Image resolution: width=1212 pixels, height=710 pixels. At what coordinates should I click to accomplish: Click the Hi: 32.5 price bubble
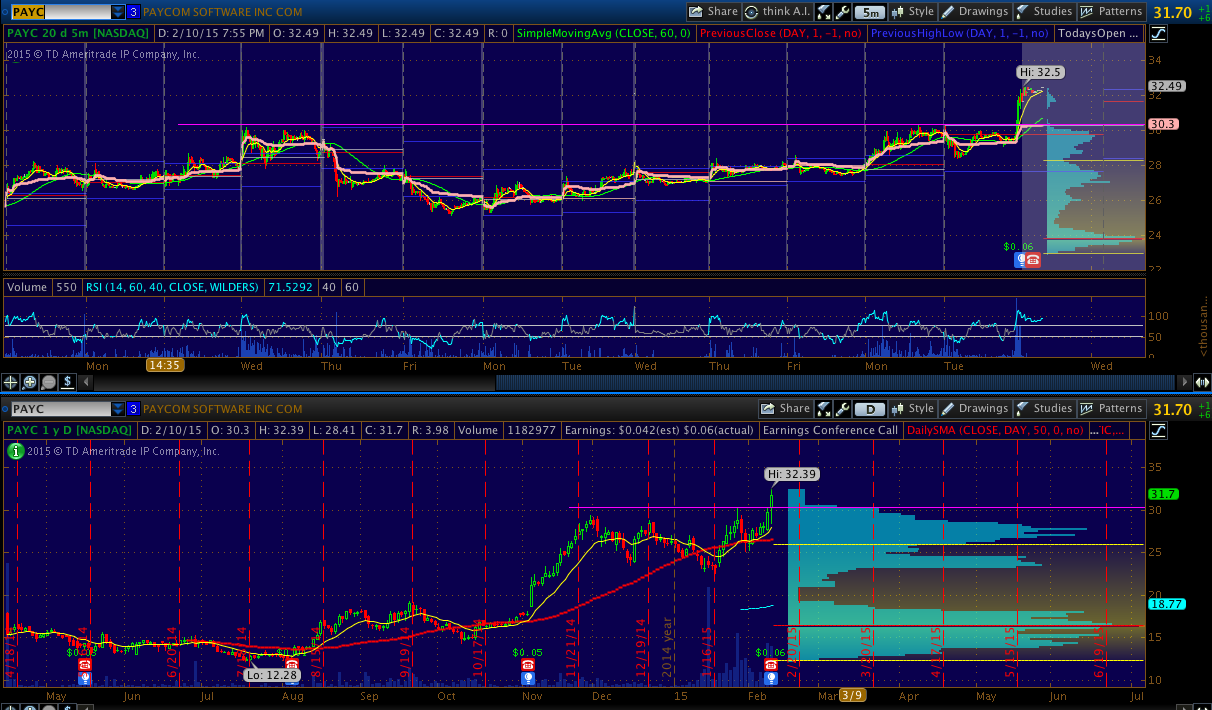1040,72
